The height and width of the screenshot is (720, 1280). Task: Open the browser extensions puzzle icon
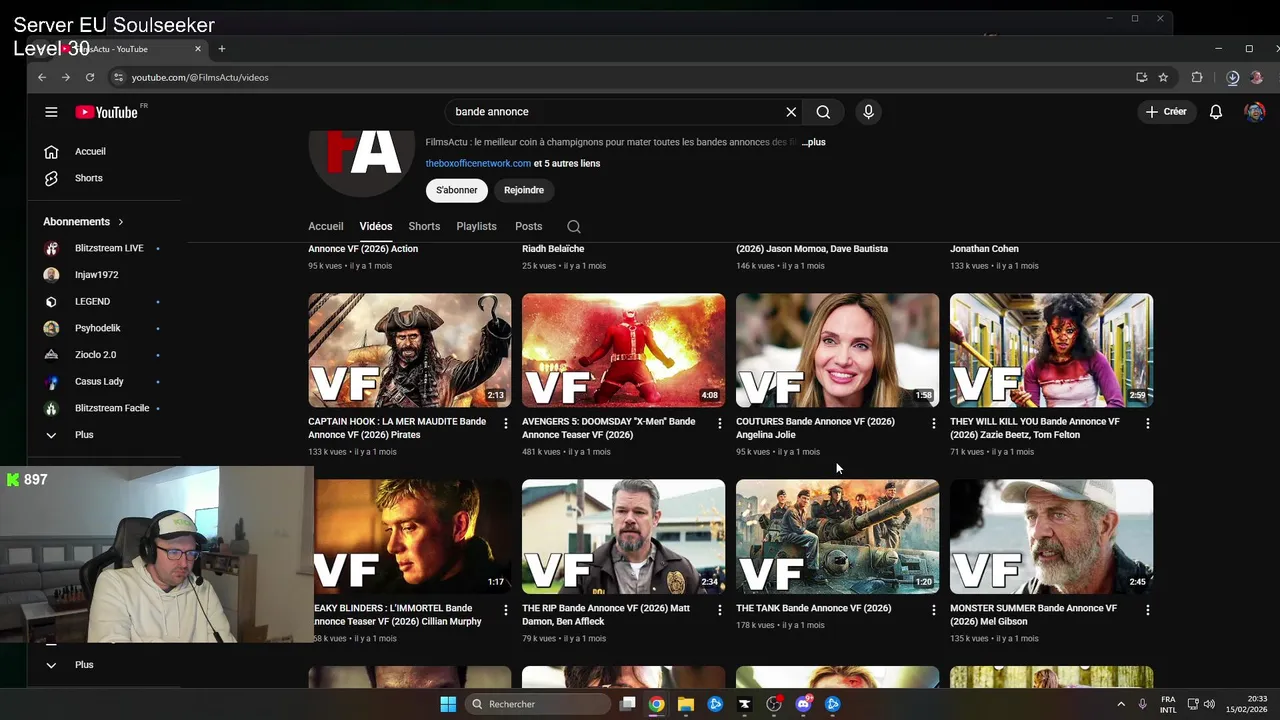click(1197, 77)
